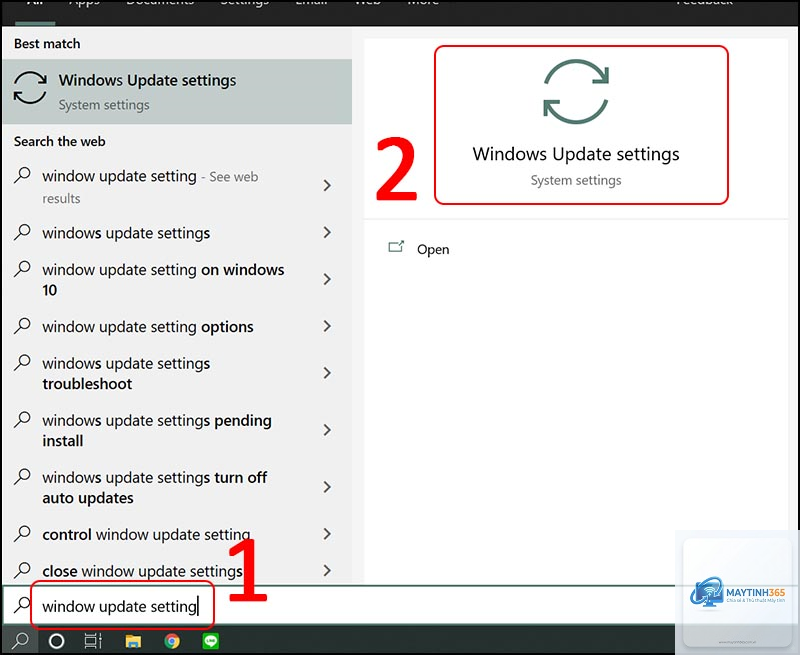Click search icon next to 'setting options'
The width and height of the screenshot is (800, 655).
pyautogui.click(x=22, y=325)
